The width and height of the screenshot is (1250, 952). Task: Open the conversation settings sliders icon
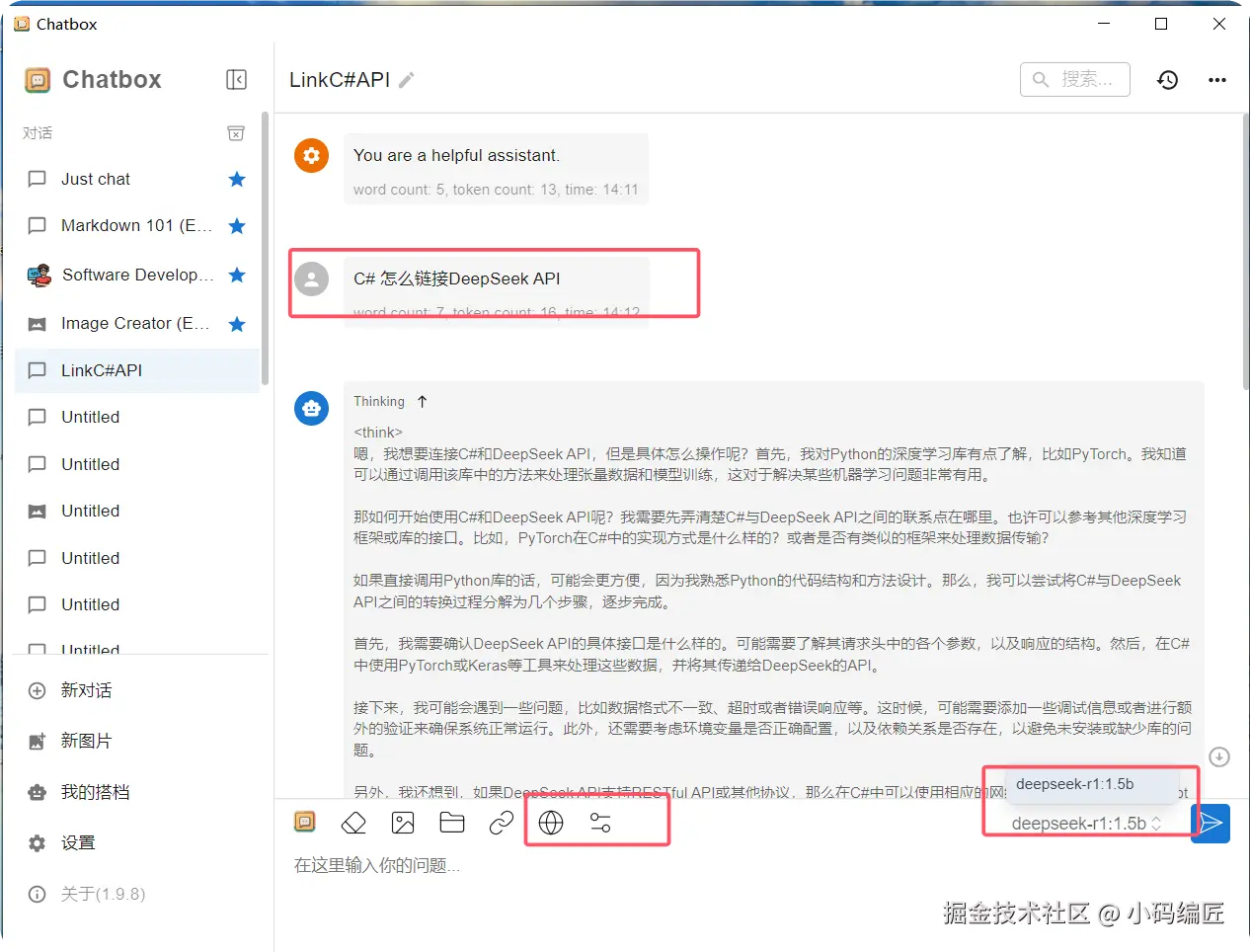point(600,823)
